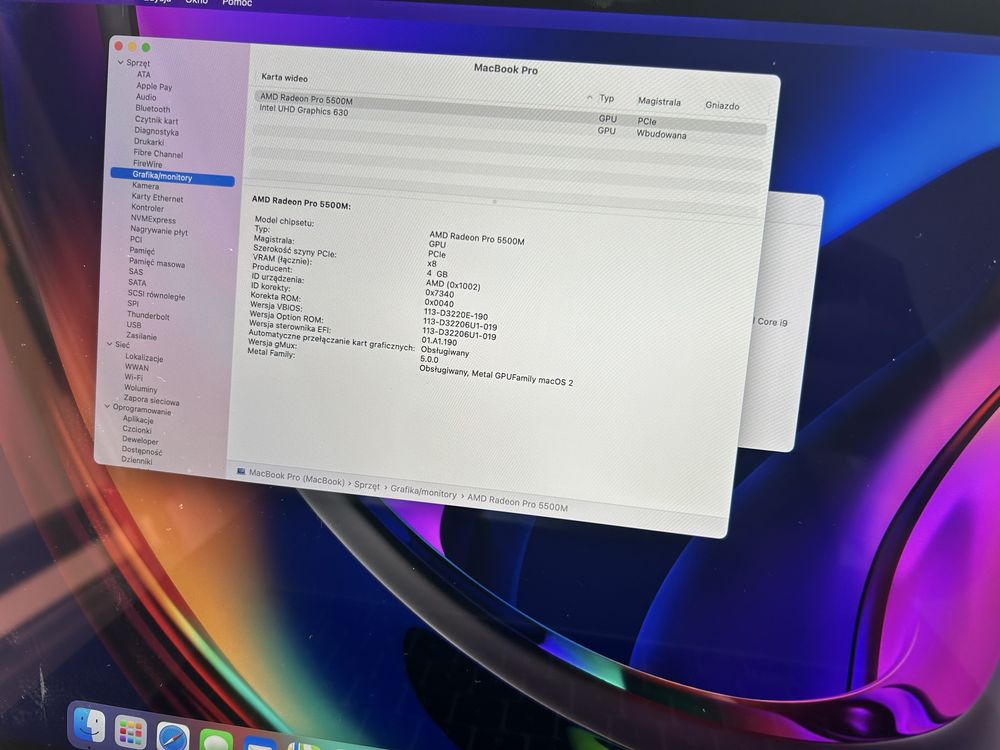Collapse the Sieć section in sidebar

(x=110, y=343)
